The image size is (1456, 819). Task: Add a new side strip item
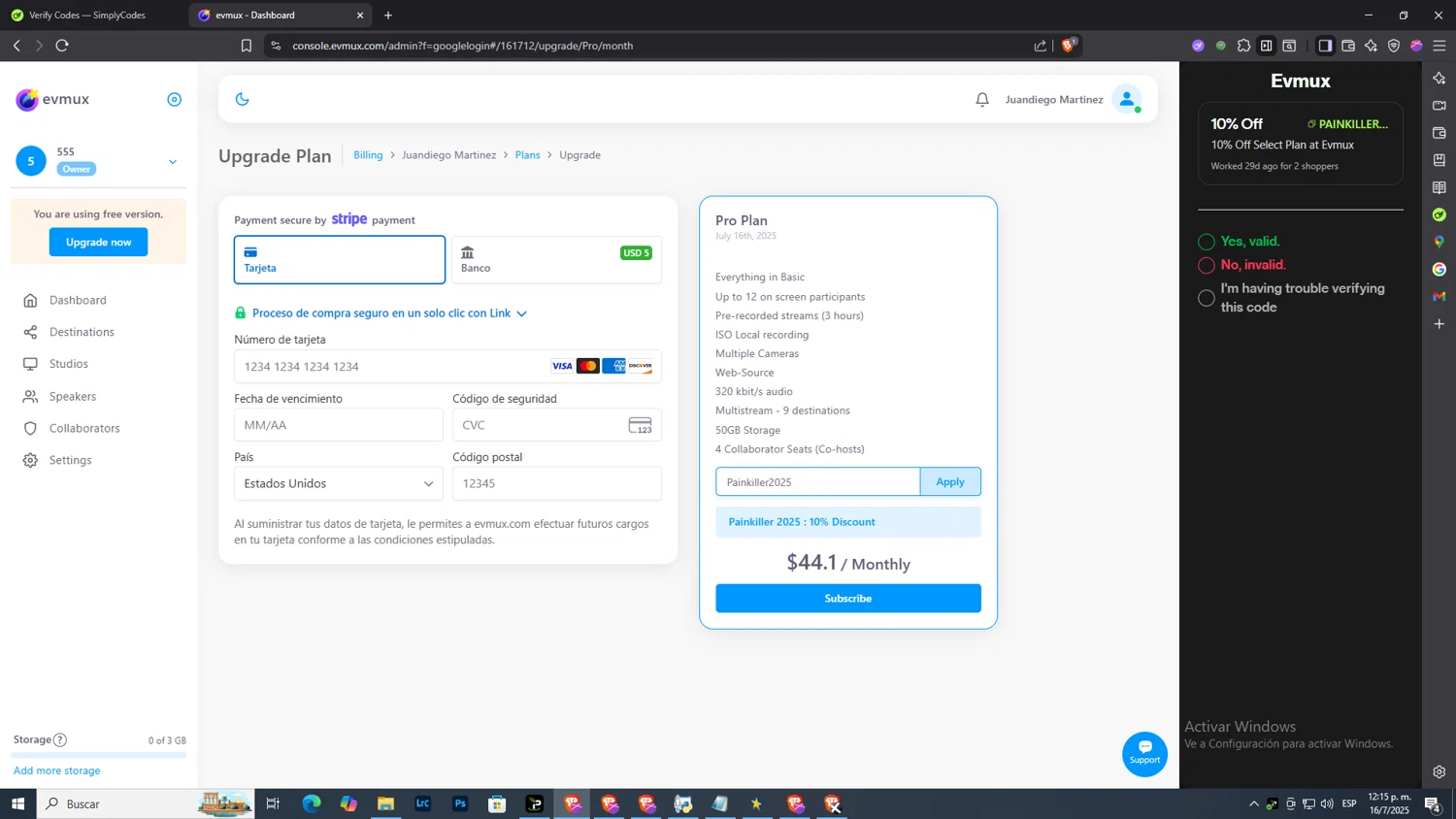(1439, 323)
